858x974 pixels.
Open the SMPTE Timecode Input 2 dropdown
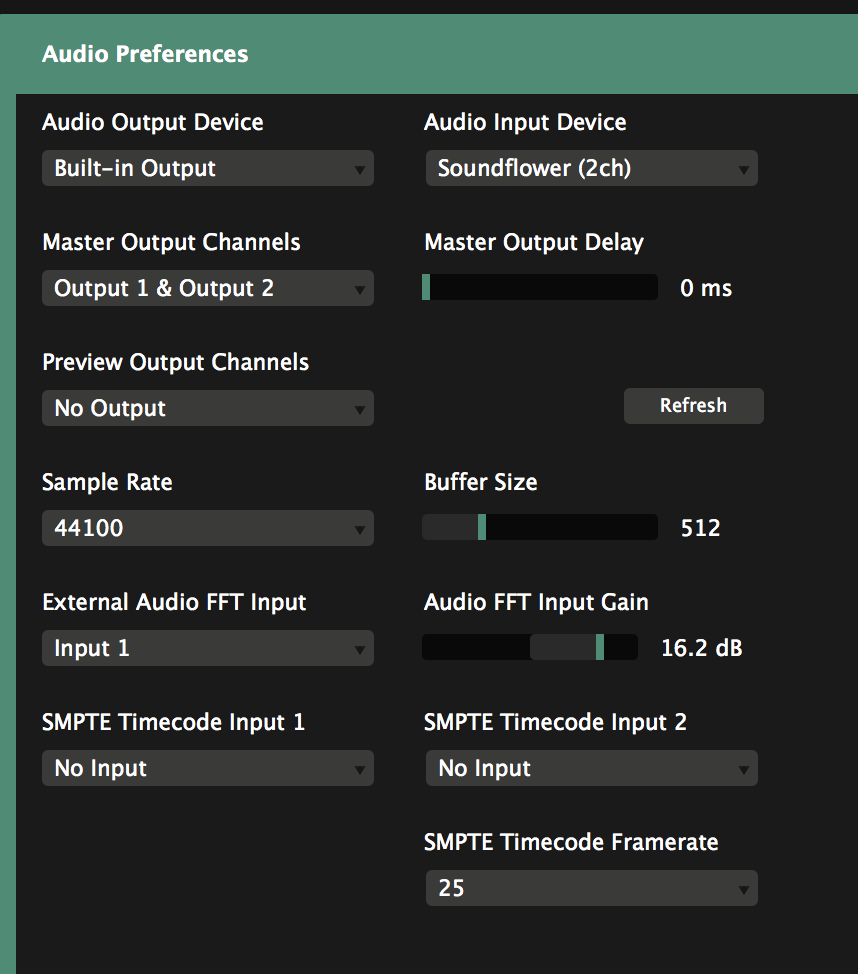pyautogui.click(x=590, y=768)
